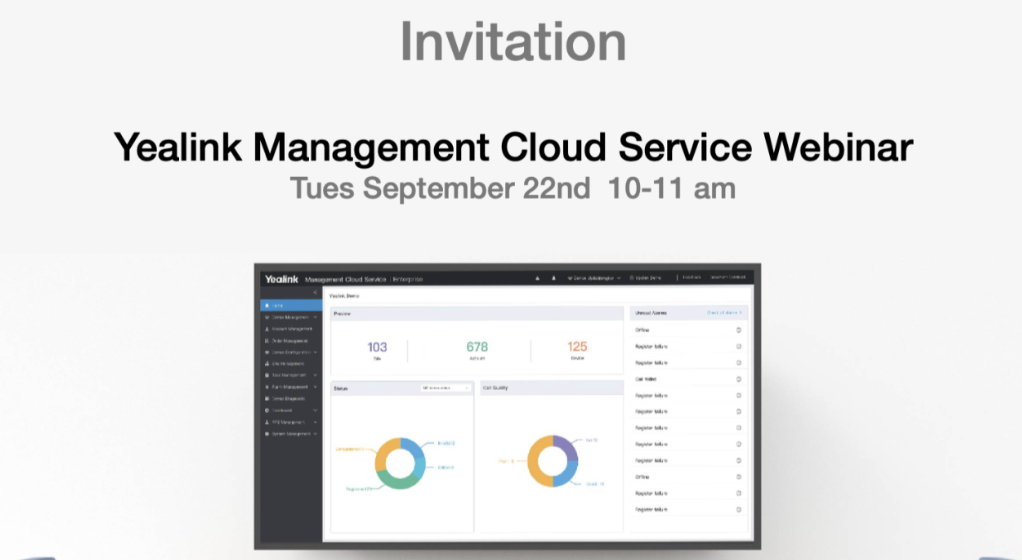
Task: Open Device Management menu label
Action: [x=290, y=317]
